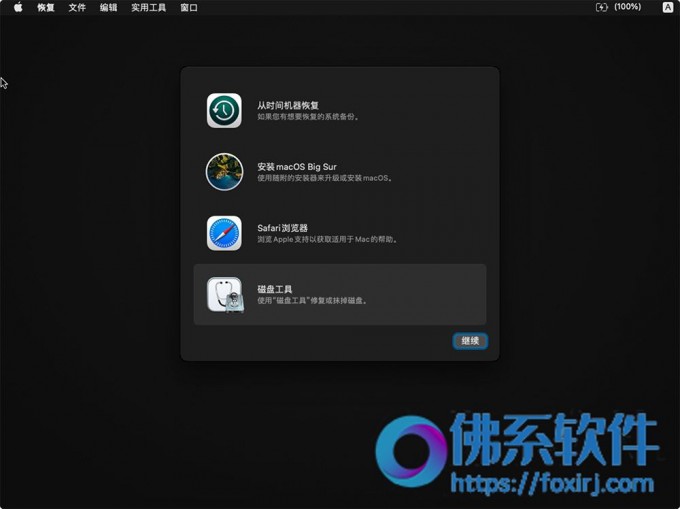Click the battery 100% text

click(628, 7)
